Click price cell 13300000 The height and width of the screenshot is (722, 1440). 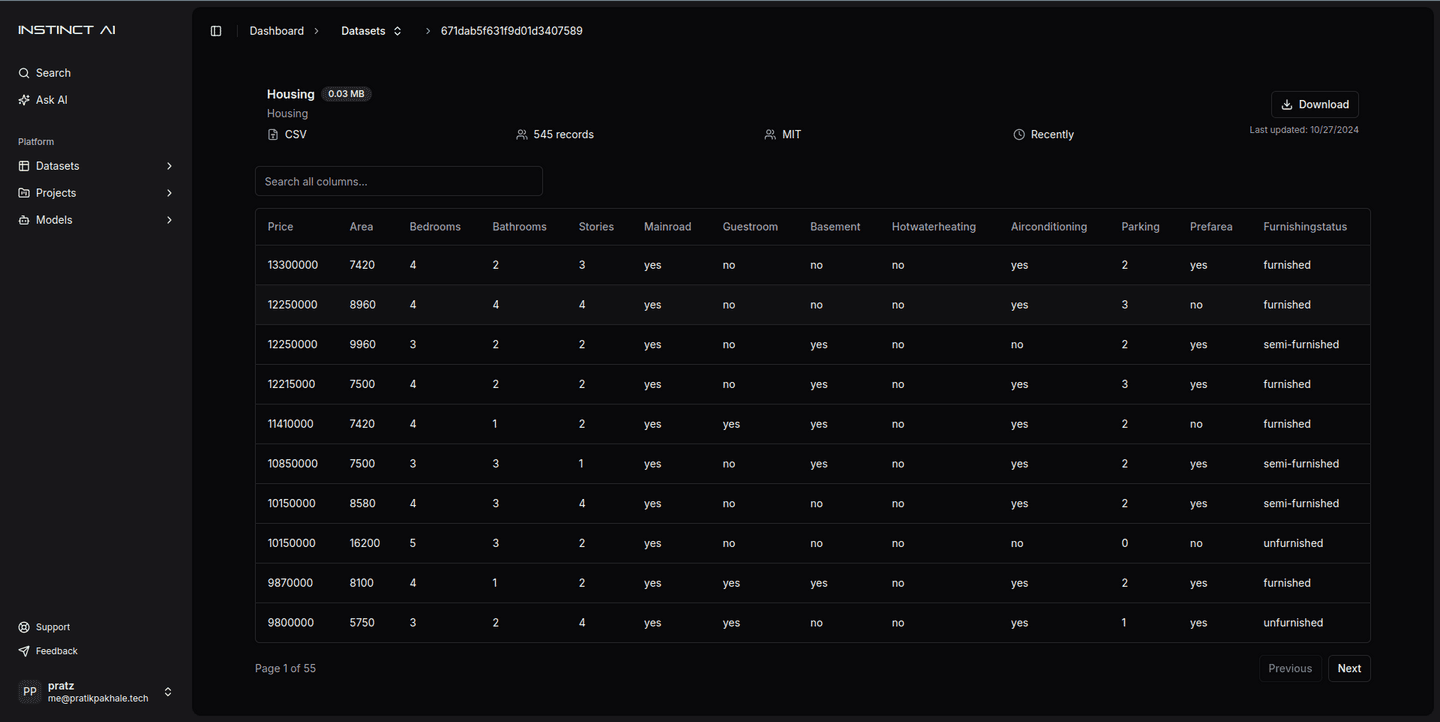pyautogui.click(x=293, y=265)
